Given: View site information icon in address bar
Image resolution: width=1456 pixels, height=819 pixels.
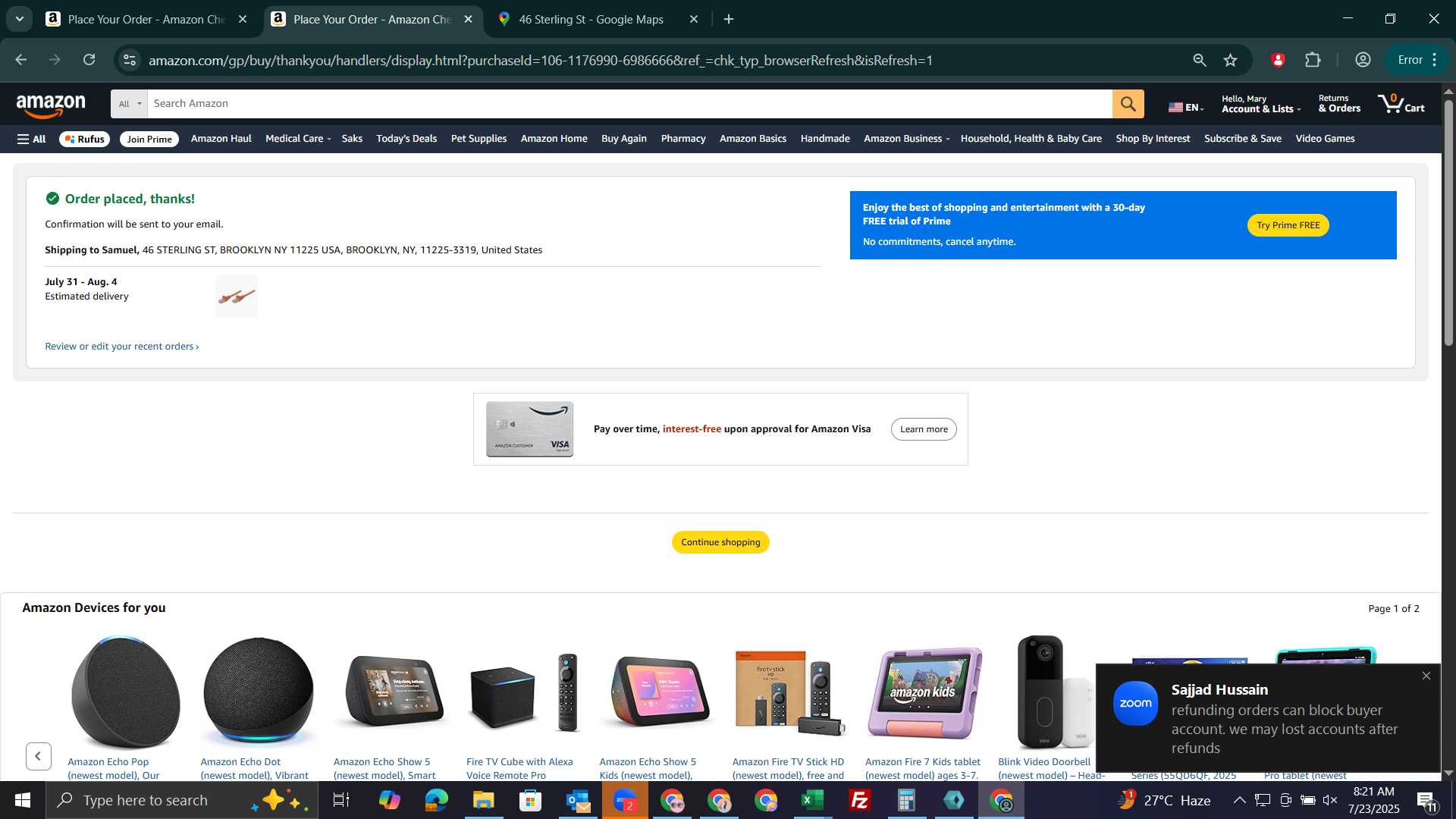Looking at the screenshot, I should pyautogui.click(x=130, y=60).
